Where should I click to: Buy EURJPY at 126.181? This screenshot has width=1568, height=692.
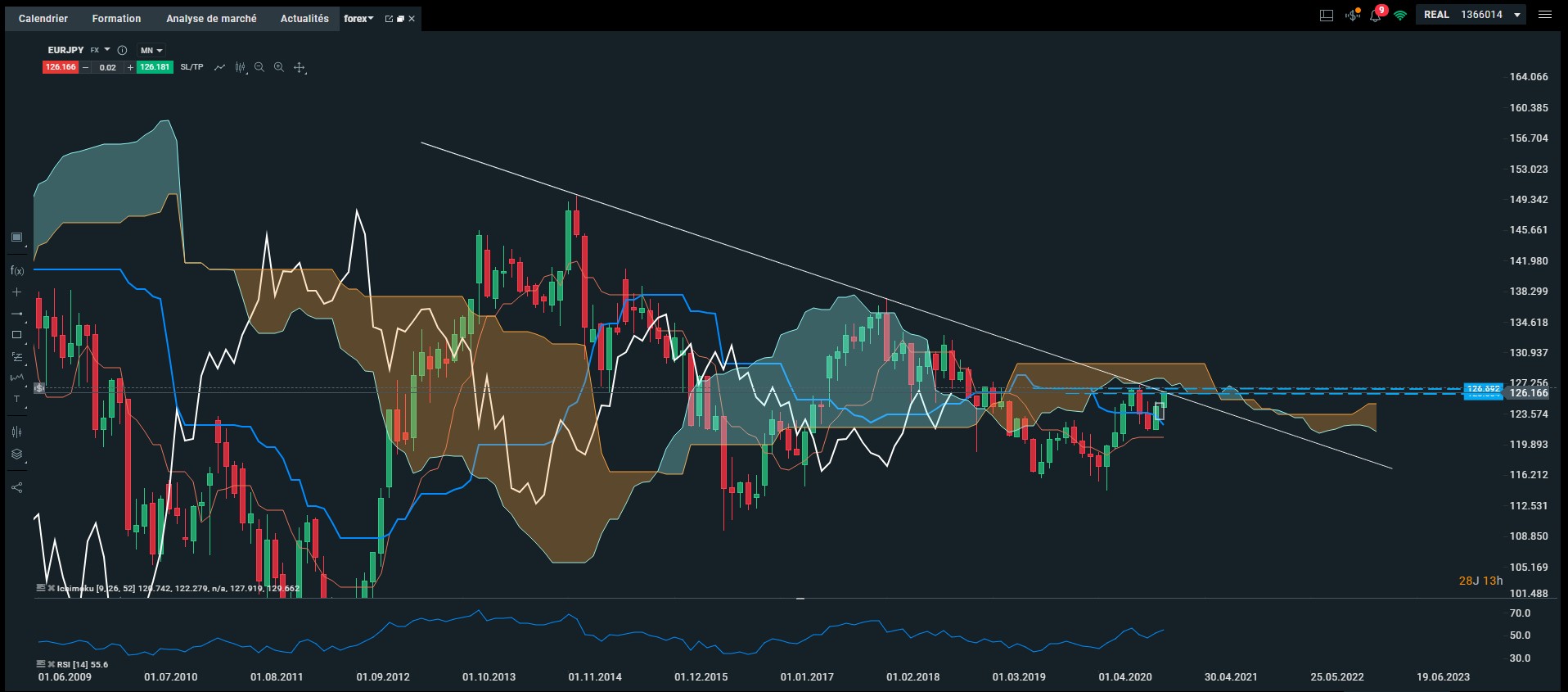click(155, 67)
